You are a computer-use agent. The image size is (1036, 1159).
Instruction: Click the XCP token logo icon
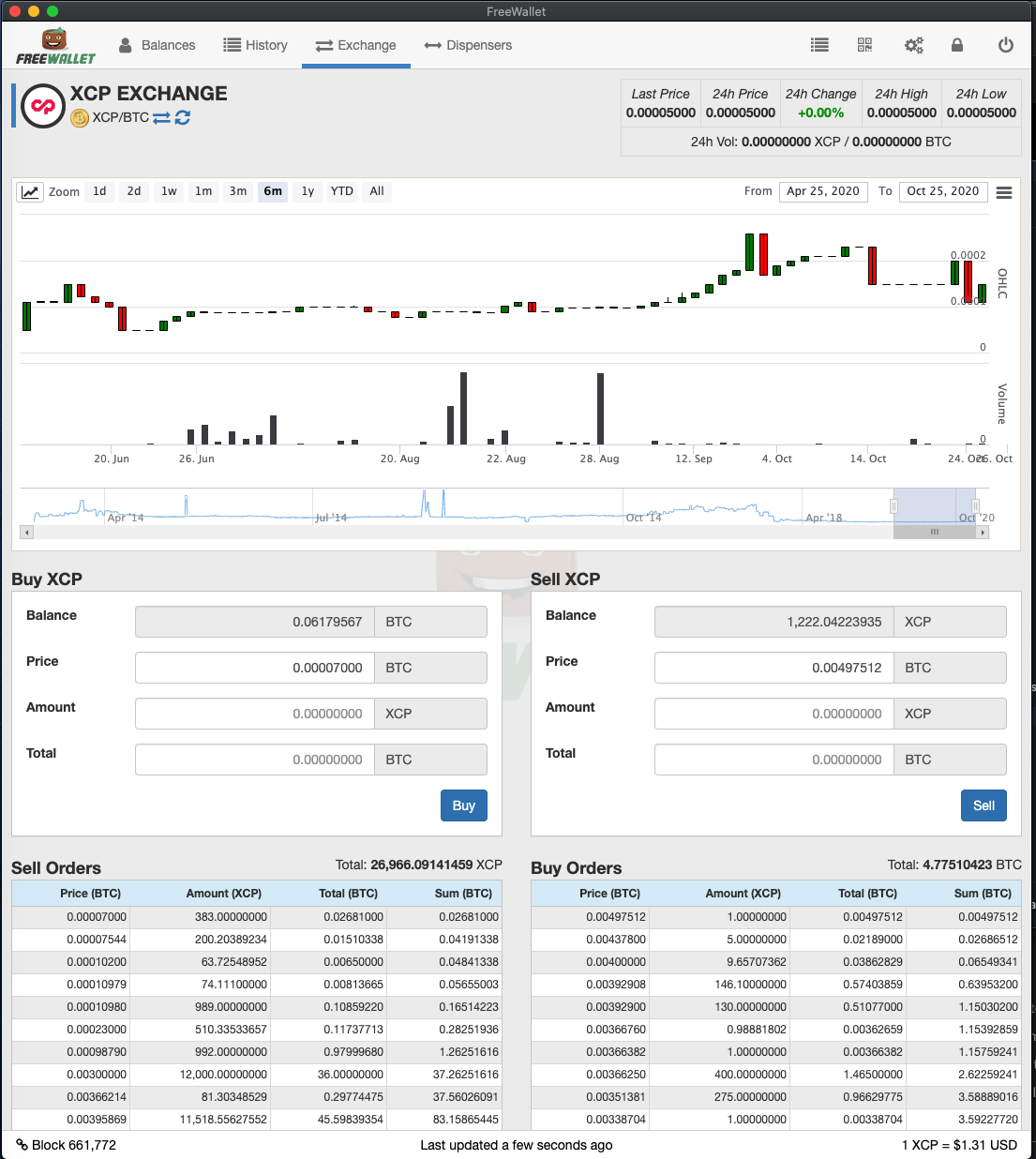pyautogui.click(x=43, y=106)
